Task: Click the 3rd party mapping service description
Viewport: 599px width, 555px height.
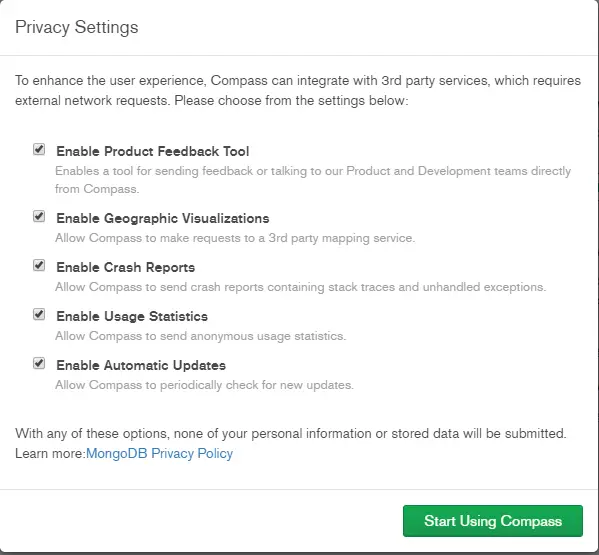Action: click(235, 238)
